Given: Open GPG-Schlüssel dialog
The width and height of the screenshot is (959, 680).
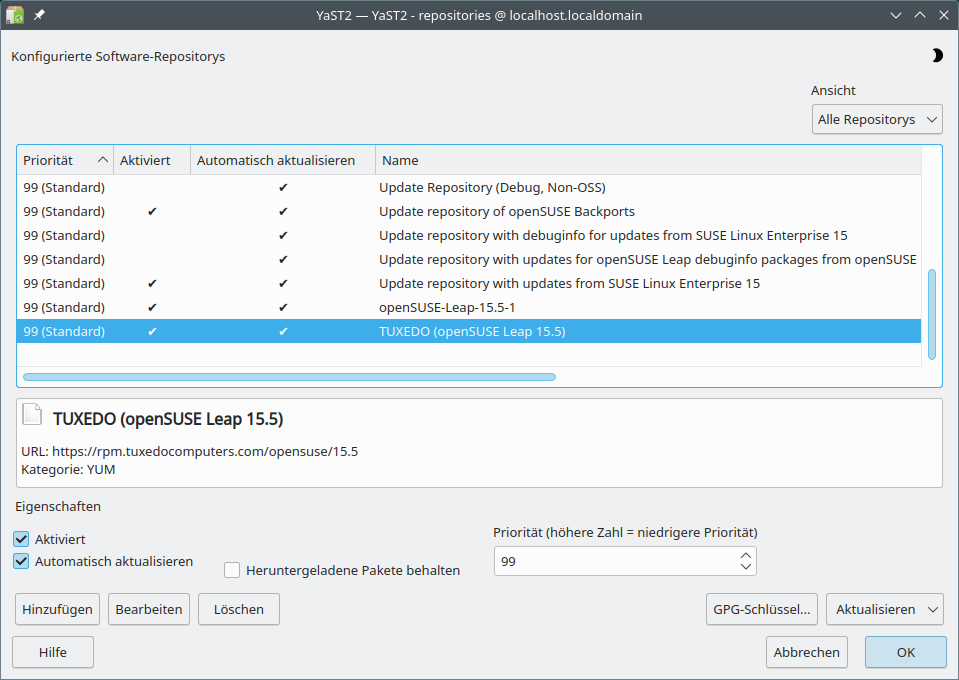Looking at the screenshot, I should (761, 609).
